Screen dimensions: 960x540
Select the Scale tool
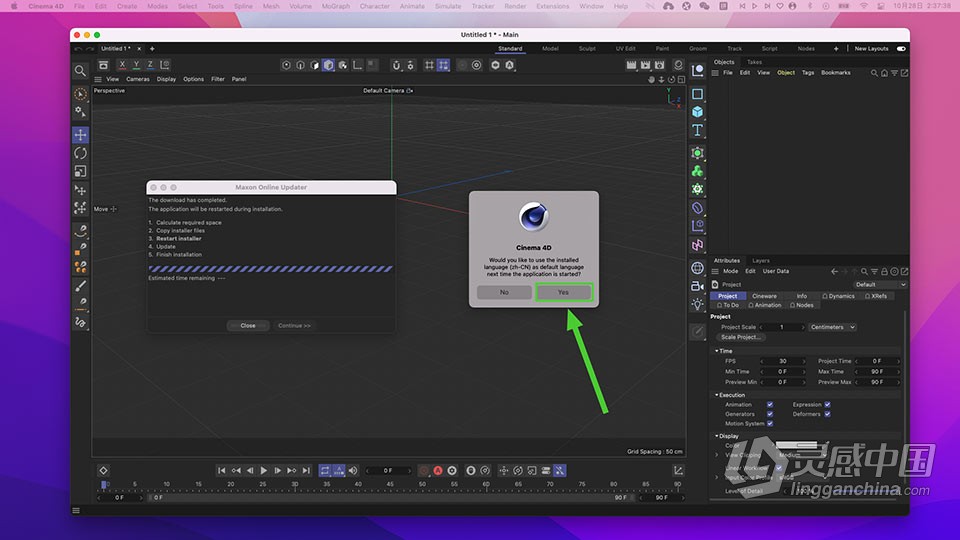(80, 171)
